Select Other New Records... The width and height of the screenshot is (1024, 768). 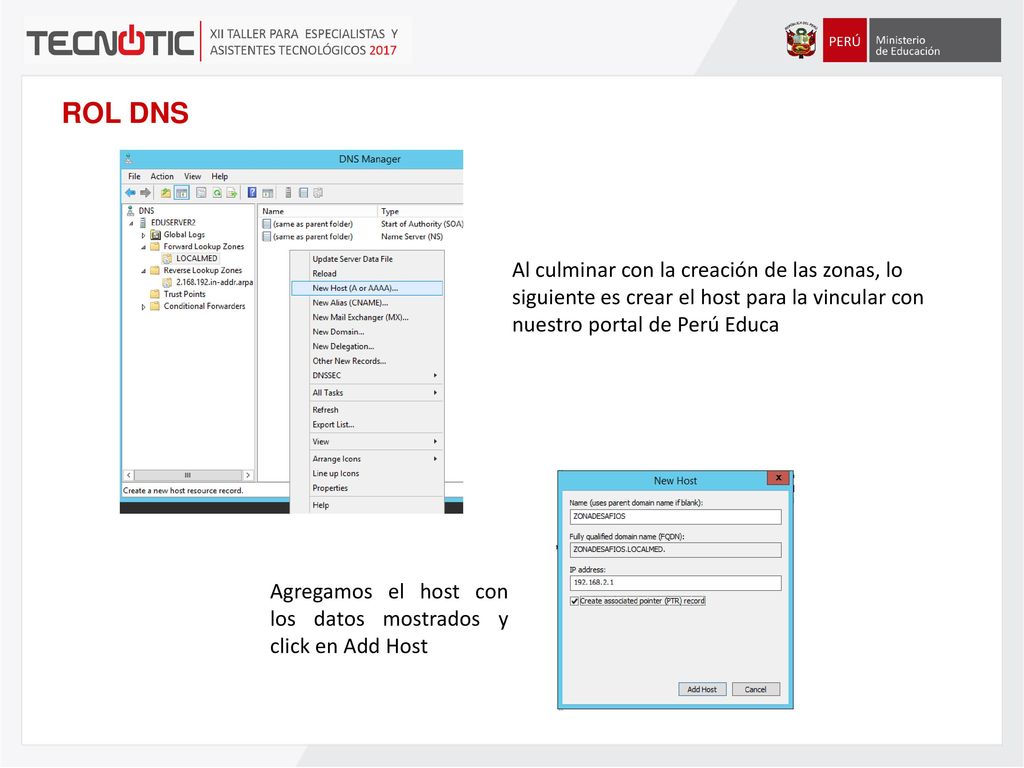[x=367, y=361]
